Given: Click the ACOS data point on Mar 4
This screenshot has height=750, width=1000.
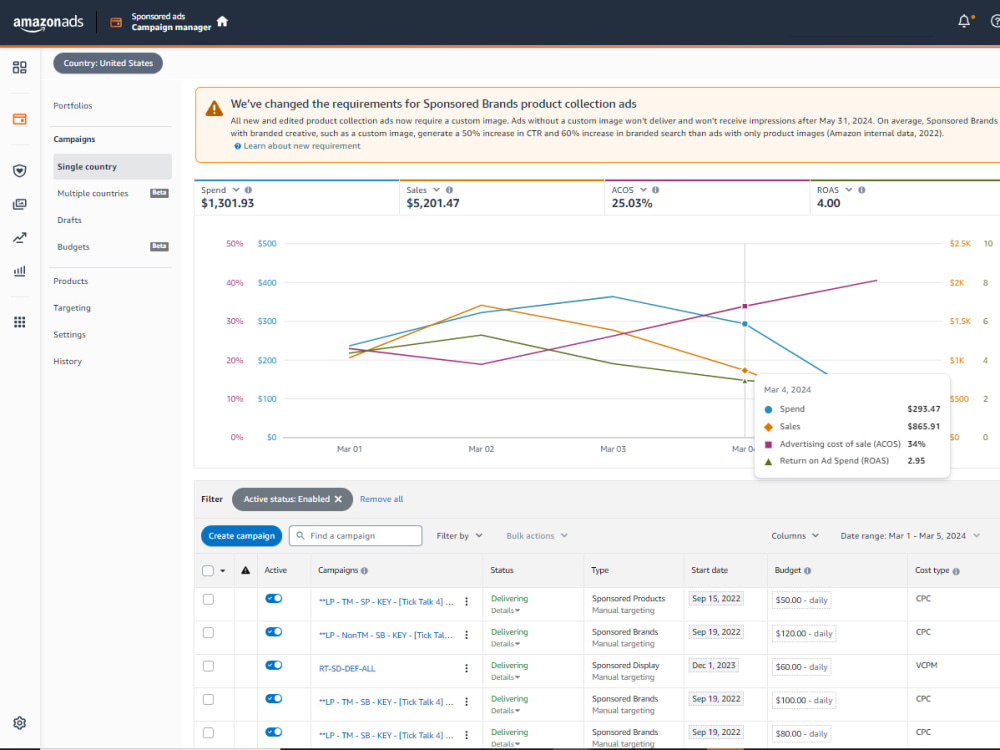Looking at the screenshot, I should point(744,307).
